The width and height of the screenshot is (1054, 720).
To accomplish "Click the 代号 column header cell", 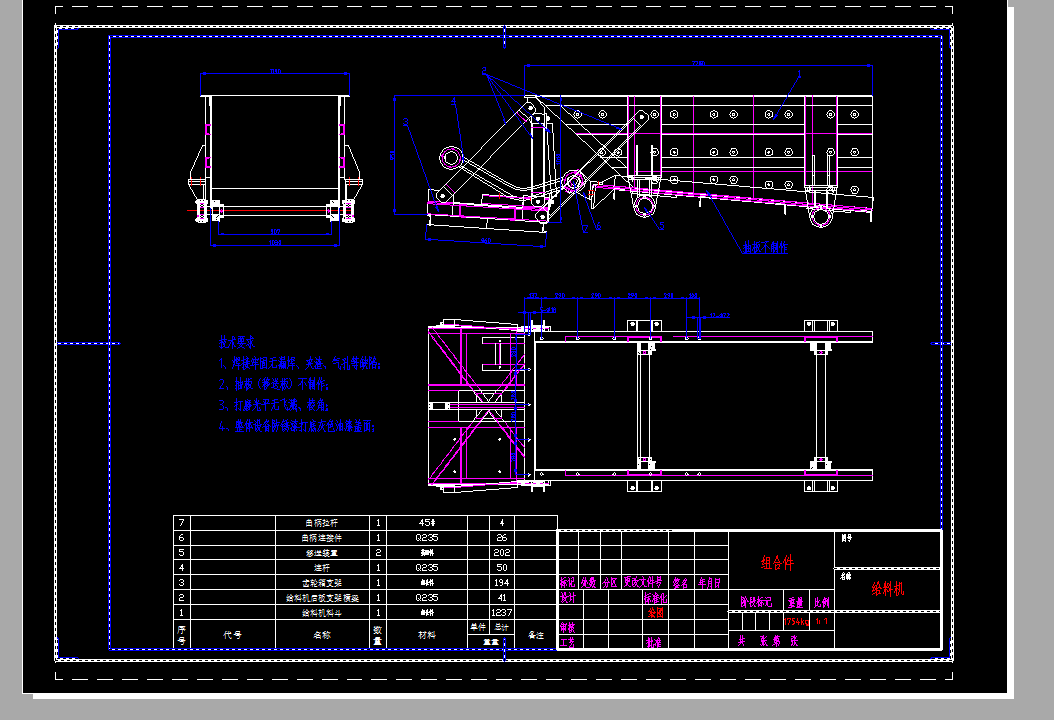I will 233,634.
